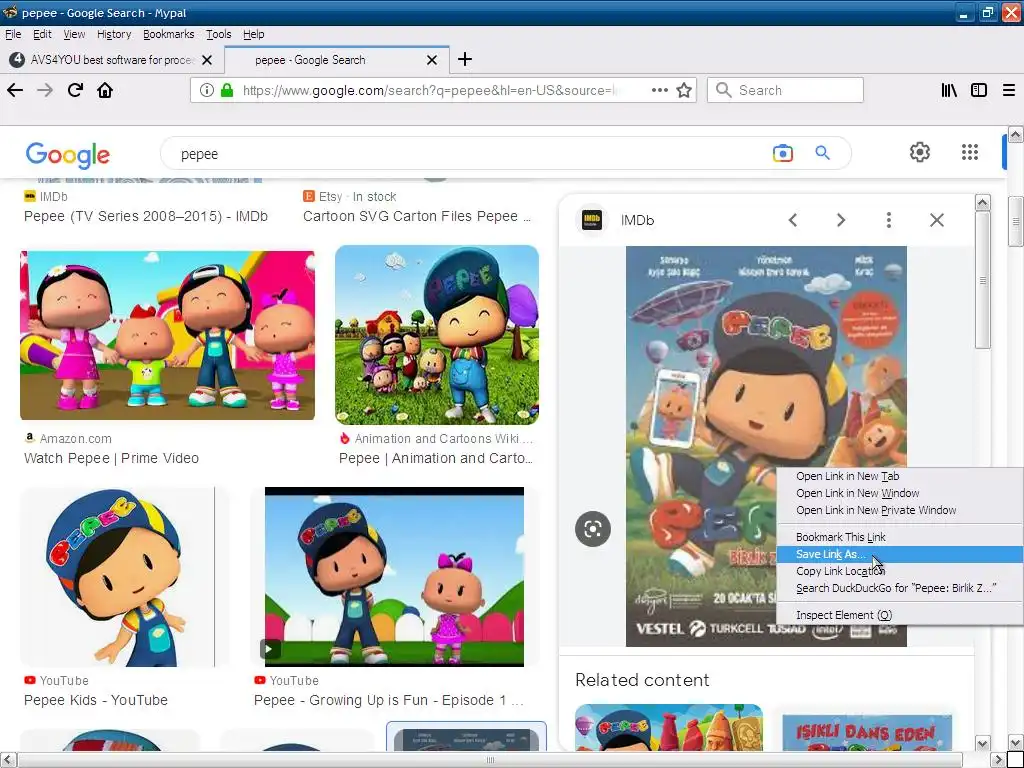Open the Bookmarks menu
The image size is (1024, 768).
[168, 34]
